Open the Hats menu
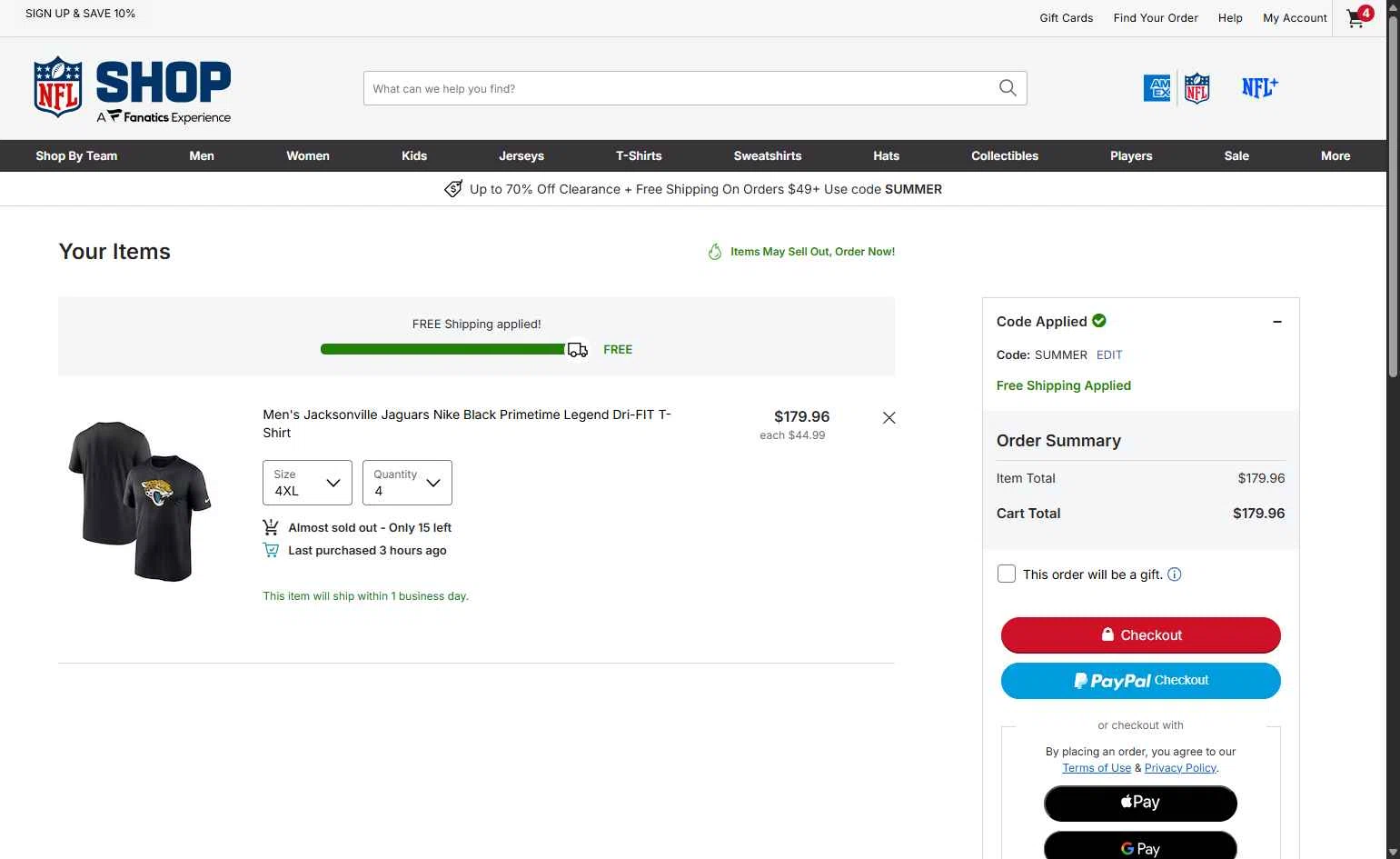The image size is (1400, 859). (x=887, y=155)
